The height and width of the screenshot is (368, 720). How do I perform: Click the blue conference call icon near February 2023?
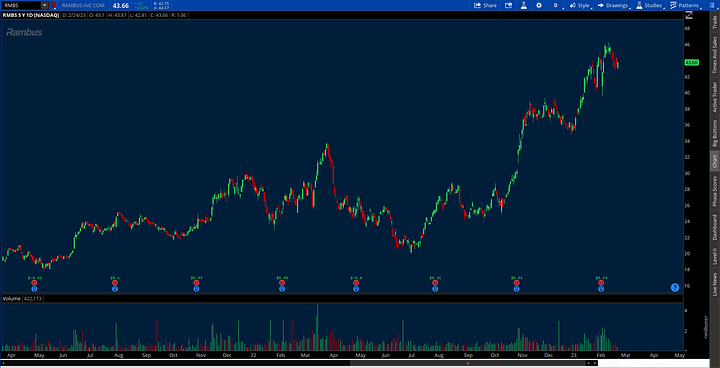coord(601,289)
